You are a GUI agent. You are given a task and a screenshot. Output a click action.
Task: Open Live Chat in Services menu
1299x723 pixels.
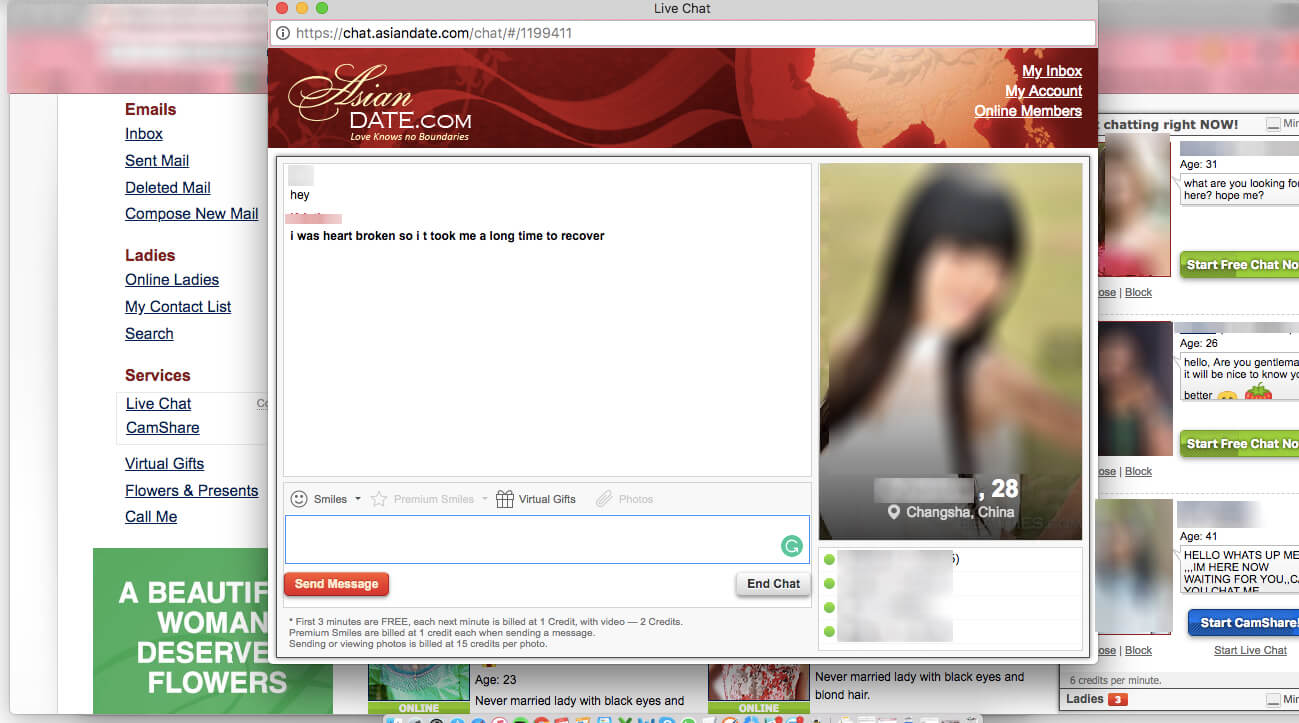[158, 403]
